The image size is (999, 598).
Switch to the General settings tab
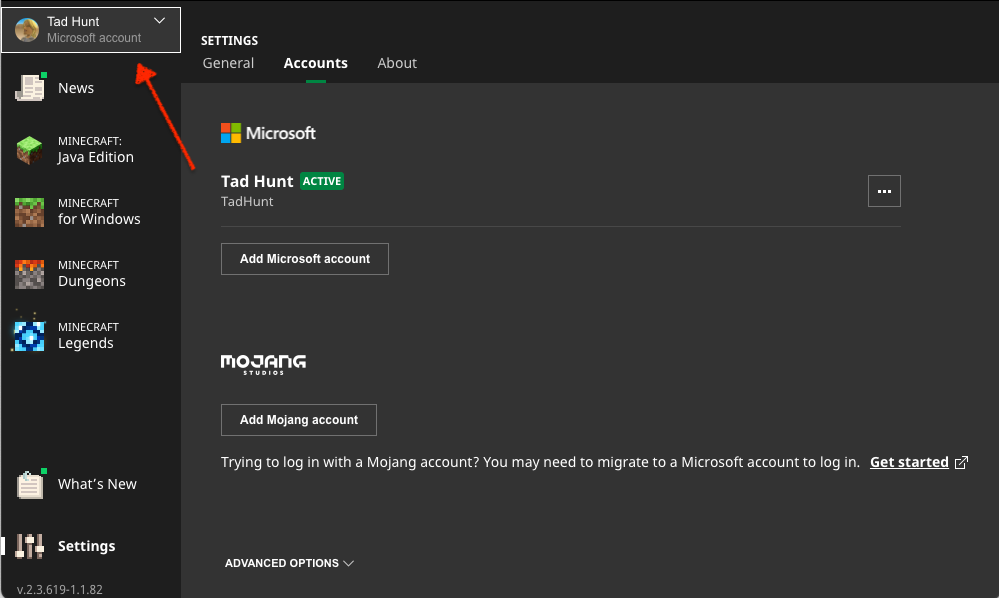point(228,63)
